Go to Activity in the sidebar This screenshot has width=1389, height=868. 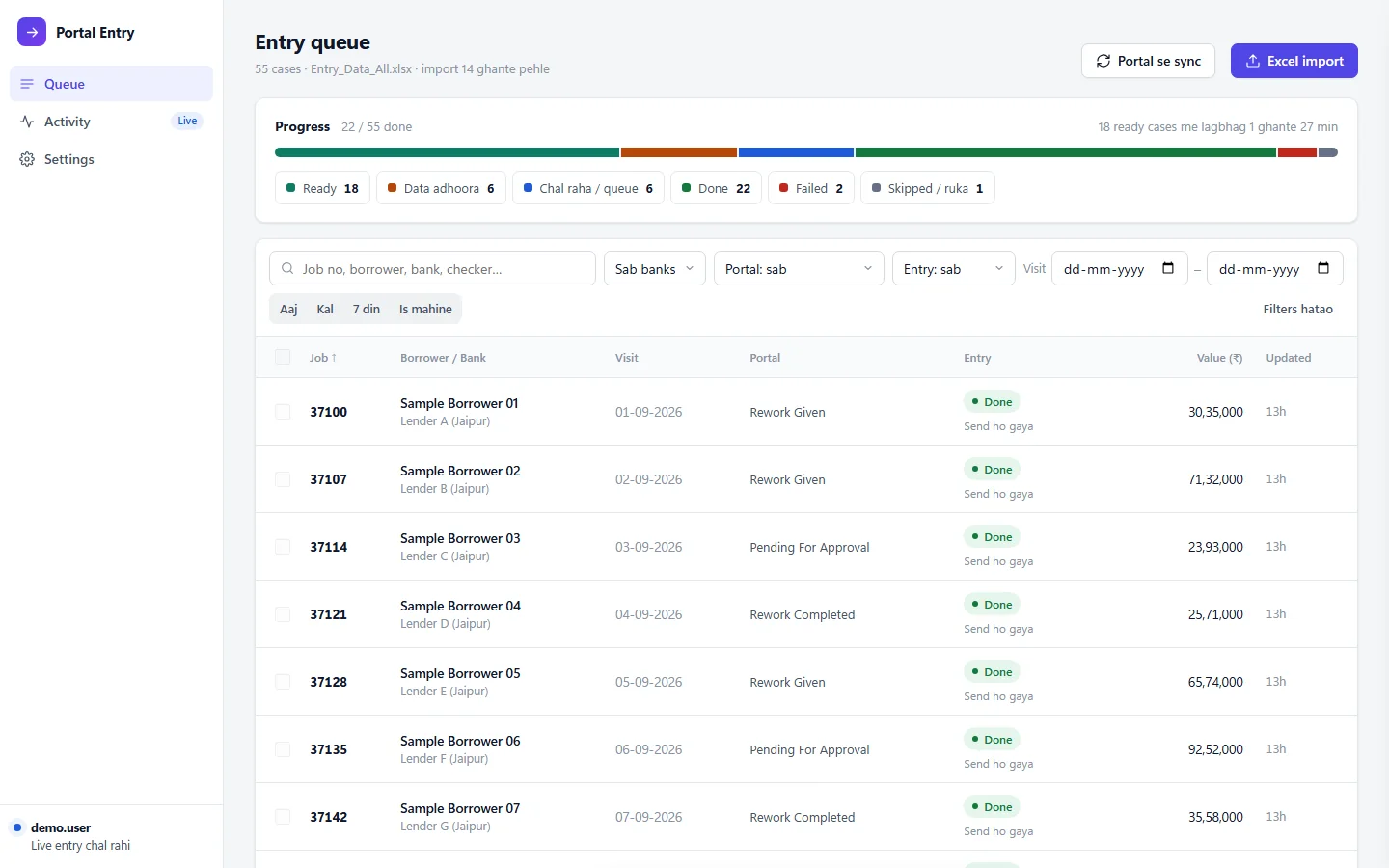[111, 122]
